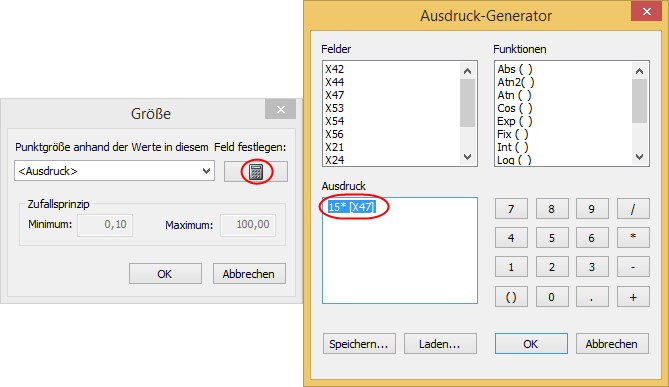Select field X47 in Felder list
Screen dimensions: 669x387
(334, 95)
